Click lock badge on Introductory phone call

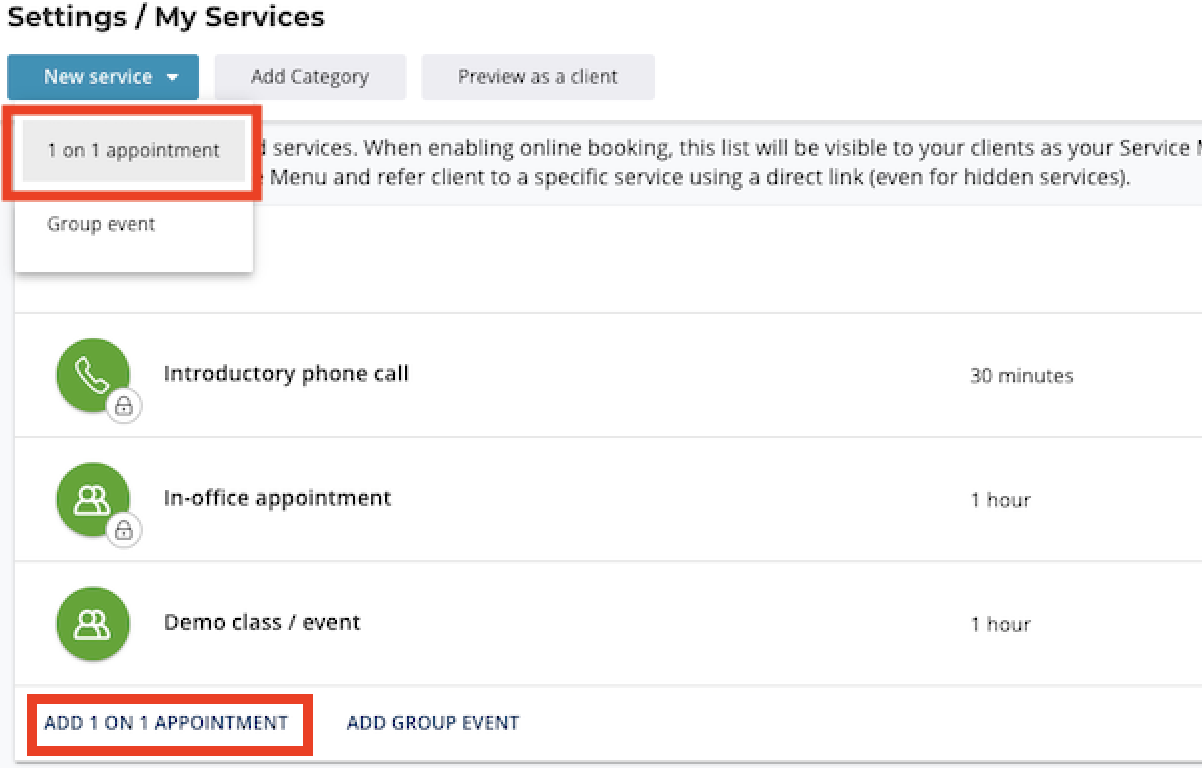(124, 406)
